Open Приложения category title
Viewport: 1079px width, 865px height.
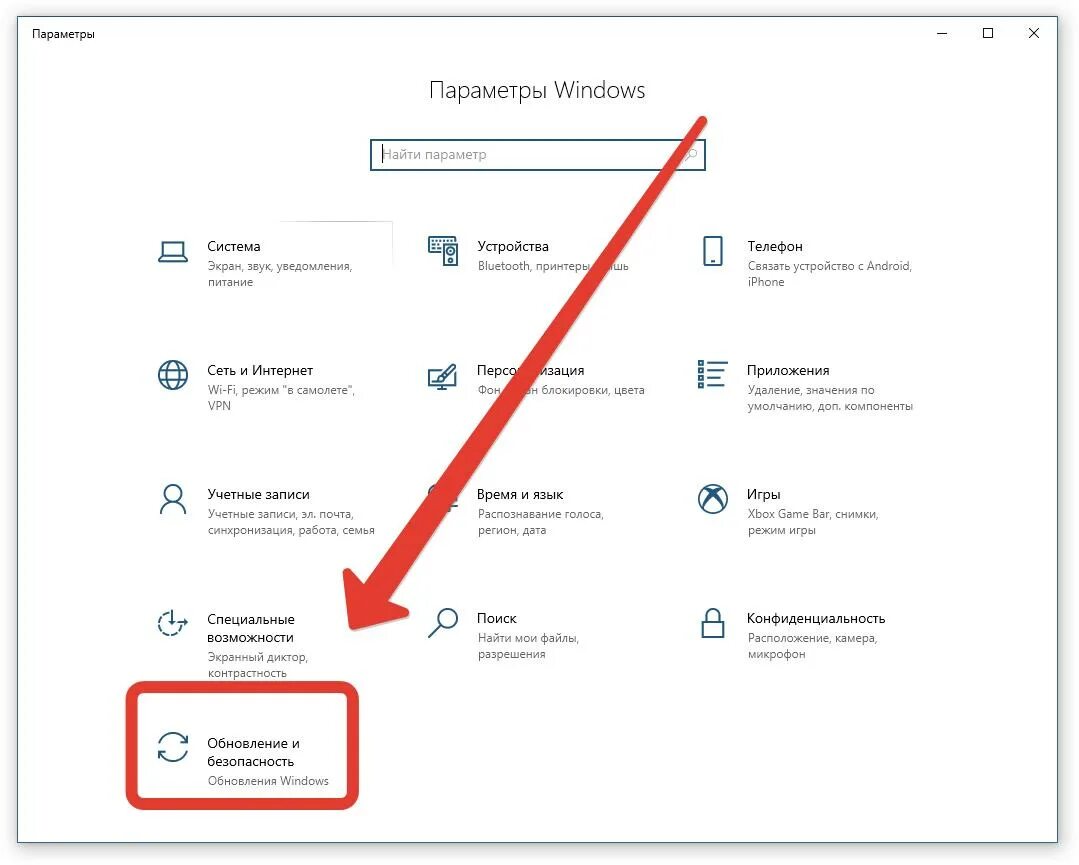(788, 371)
